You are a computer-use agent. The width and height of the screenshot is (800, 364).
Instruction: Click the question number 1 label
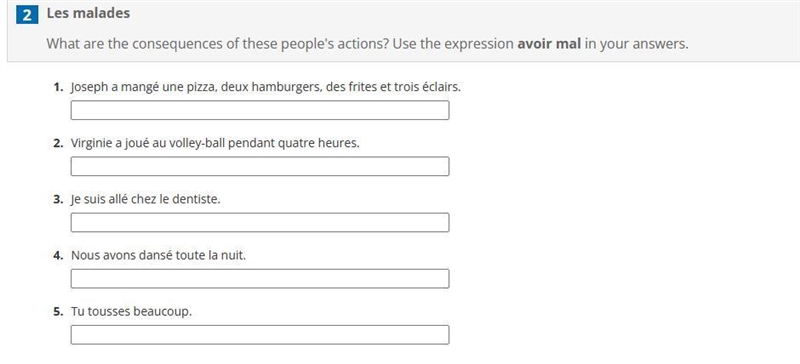[x=58, y=87]
